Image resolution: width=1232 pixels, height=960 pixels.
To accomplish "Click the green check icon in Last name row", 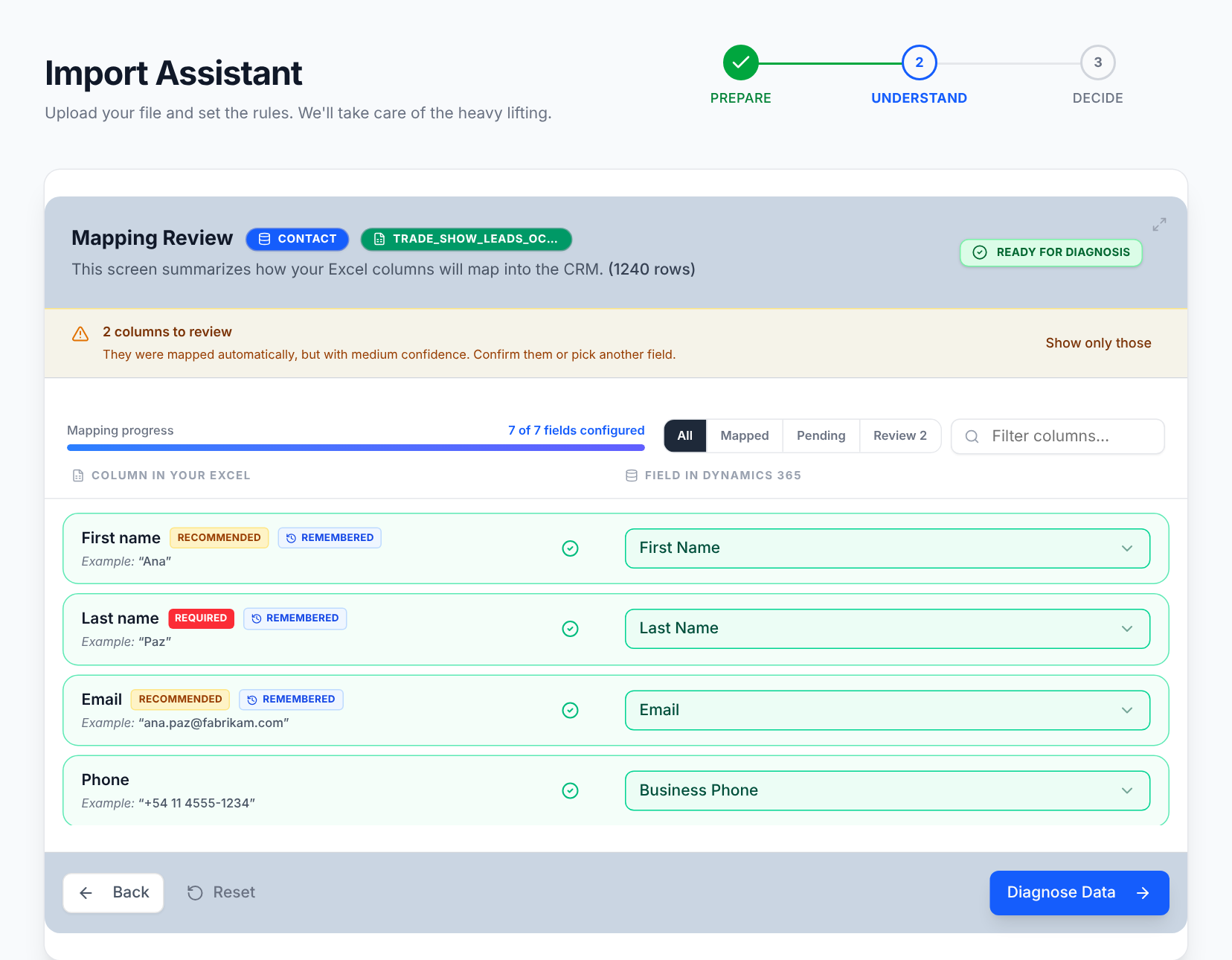I will 570,629.
